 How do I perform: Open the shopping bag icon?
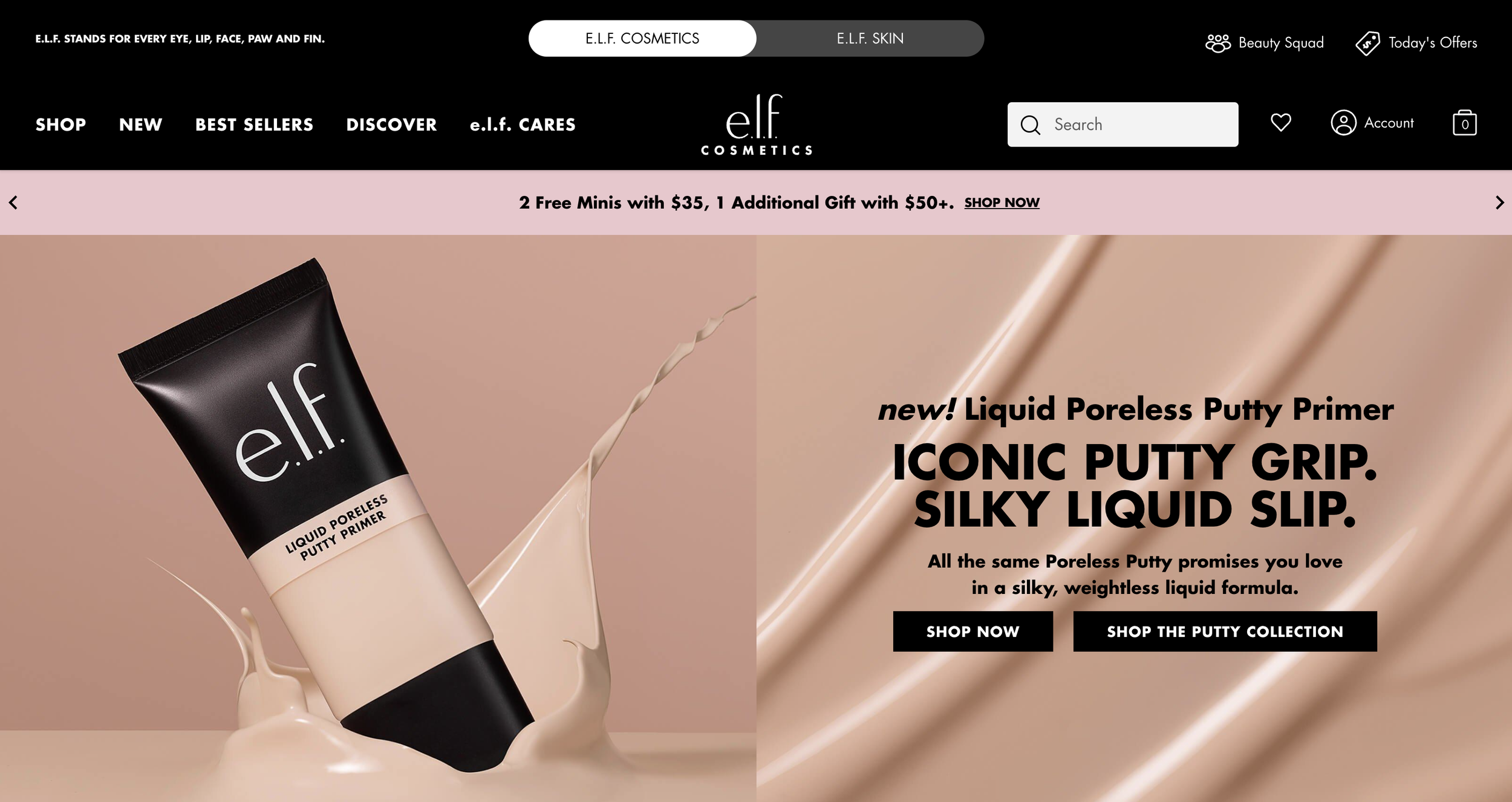tap(1464, 123)
